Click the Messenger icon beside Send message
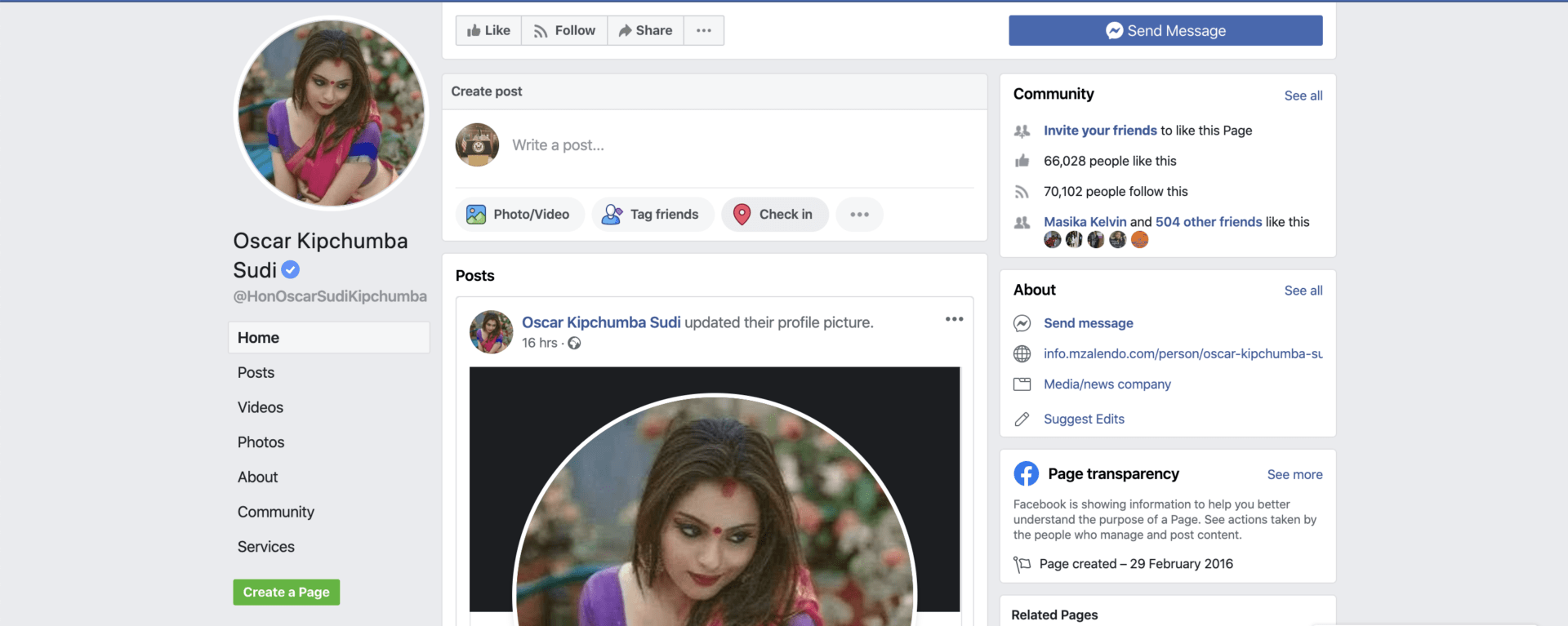The image size is (1568, 626). (1022, 323)
